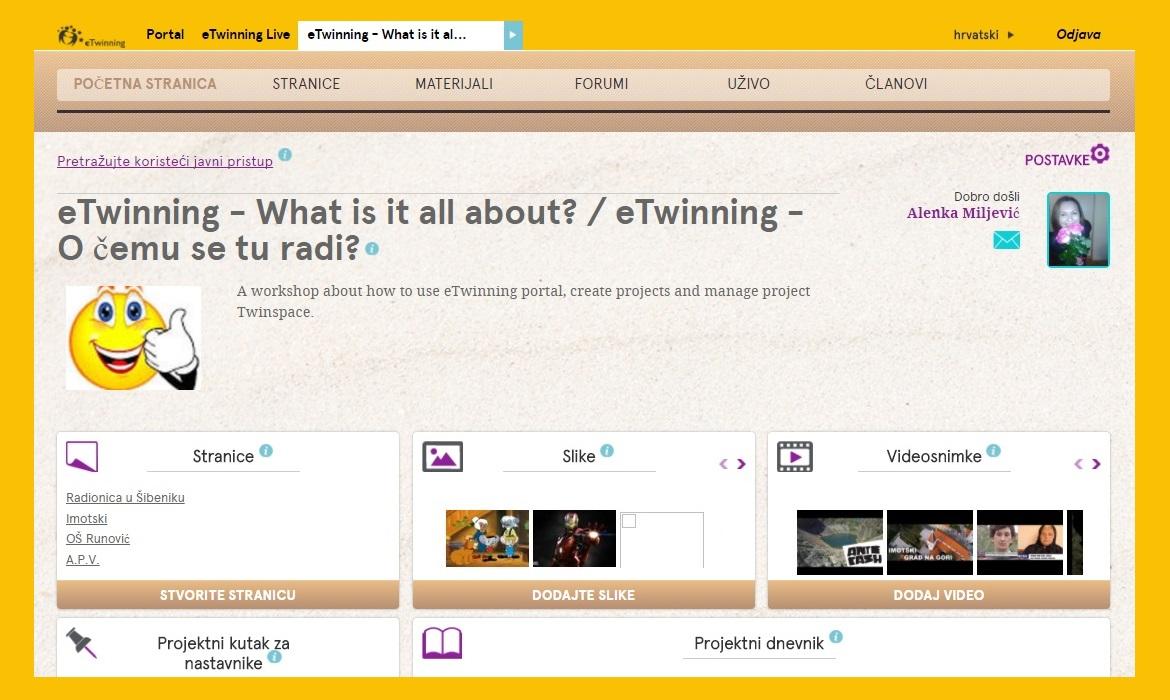Play the Imotski Grad na Gori video
The image size is (1170, 700).
(930, 543)
